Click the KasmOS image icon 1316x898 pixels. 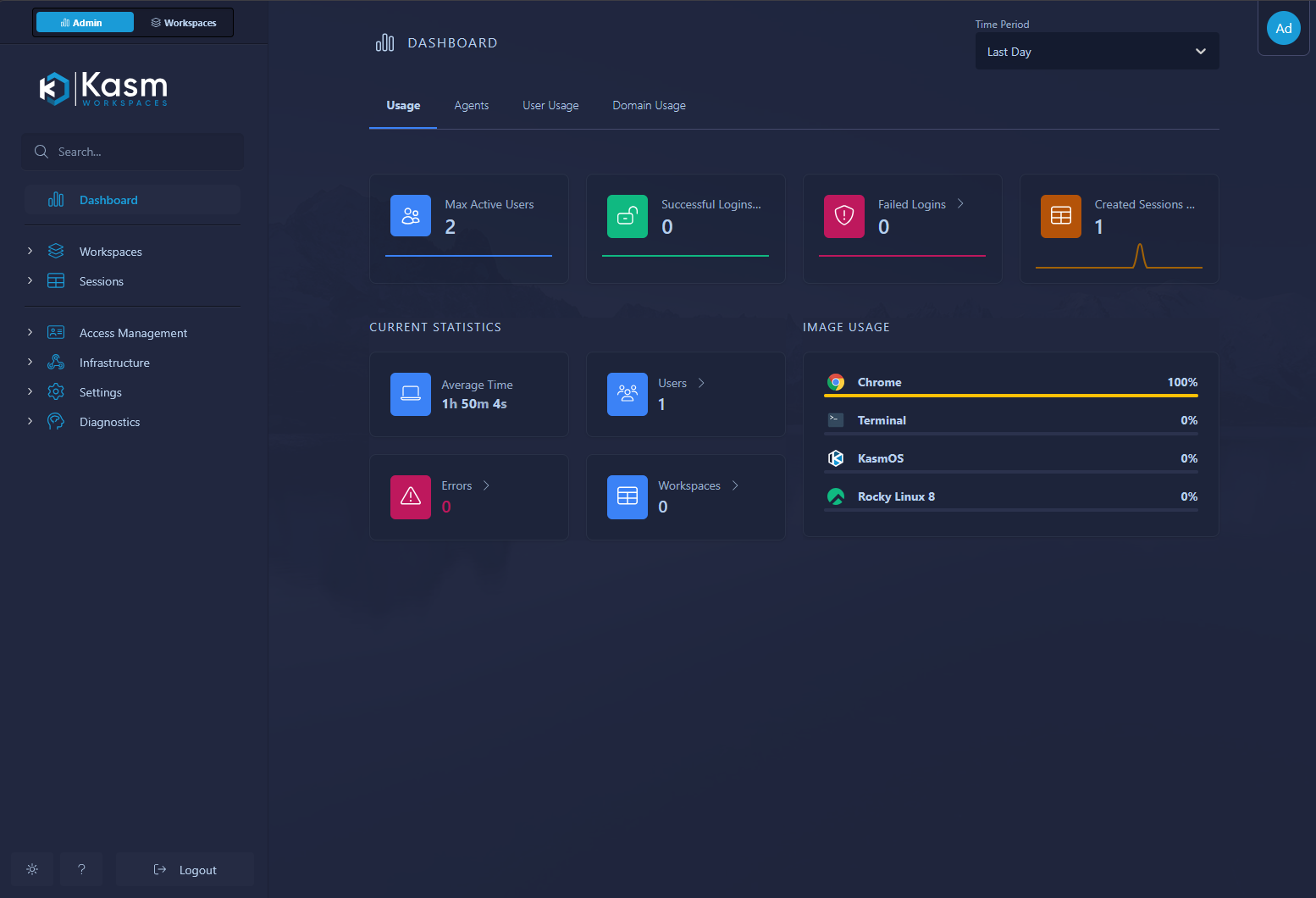tap(836, 458)
